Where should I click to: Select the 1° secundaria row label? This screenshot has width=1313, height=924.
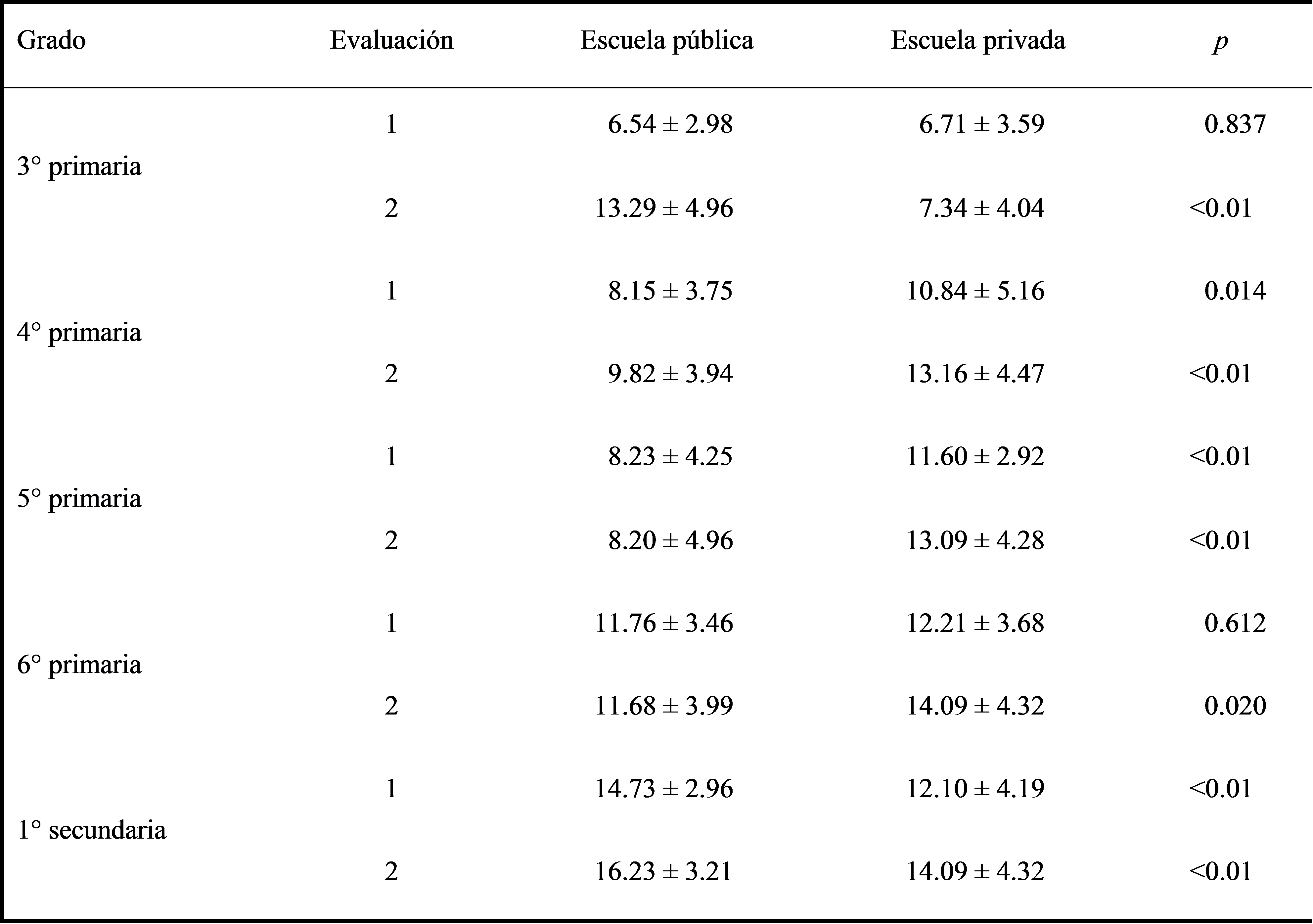click(x=92, y=830)
